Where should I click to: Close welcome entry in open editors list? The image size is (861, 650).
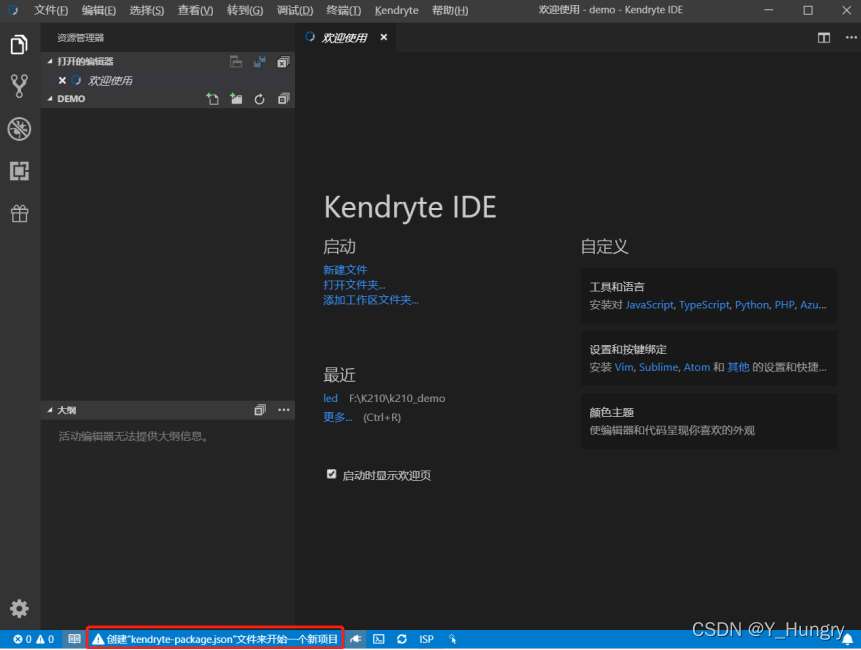pyautogui.click(x=62, y=81)
